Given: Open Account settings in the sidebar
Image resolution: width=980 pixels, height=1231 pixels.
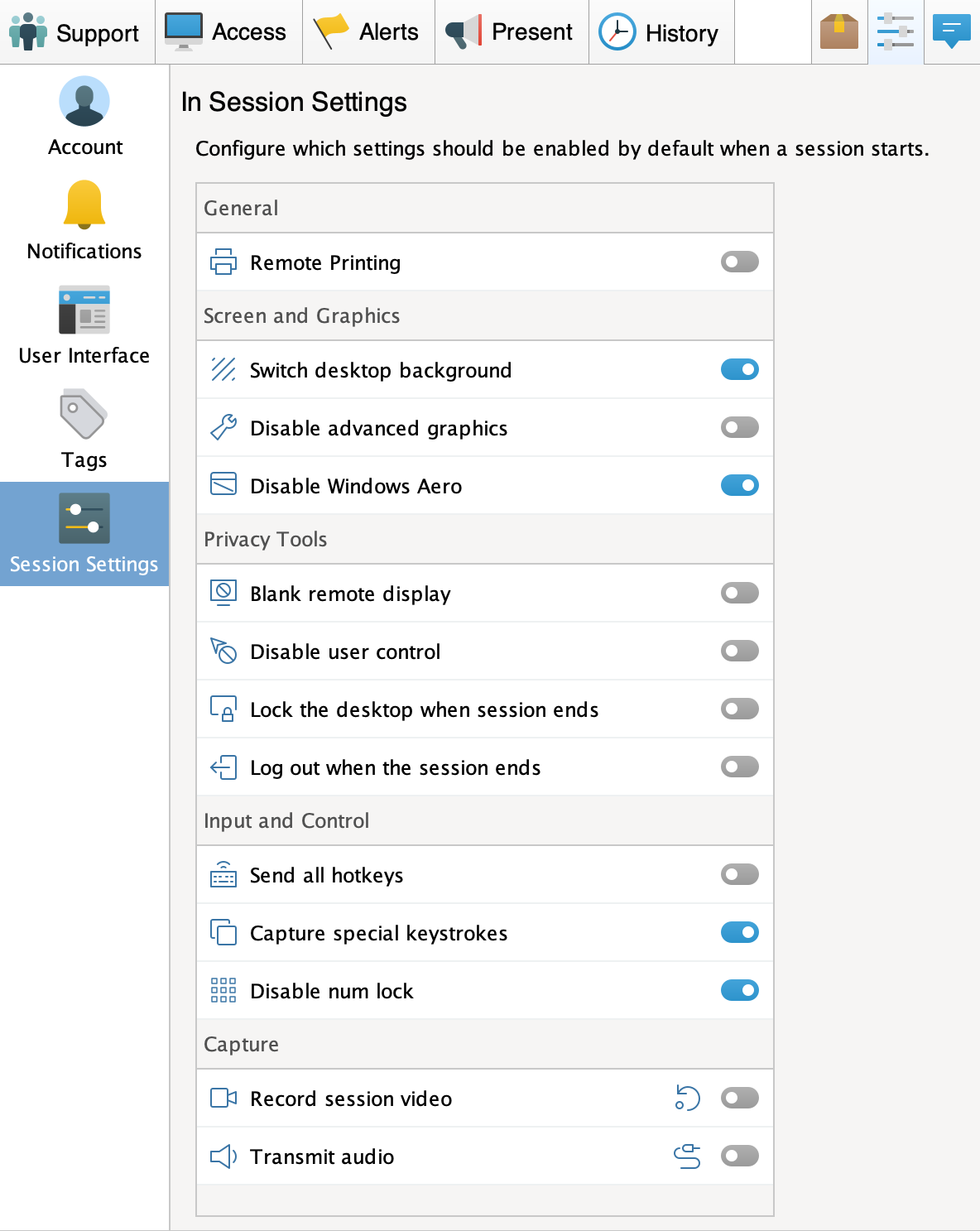Looking at the screenshot, I should 84,117.
